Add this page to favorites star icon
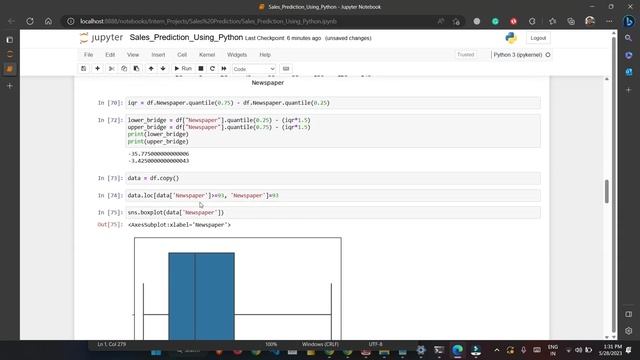Image resolution: width=640 pixels, height=360 pixels. (456, 21)
